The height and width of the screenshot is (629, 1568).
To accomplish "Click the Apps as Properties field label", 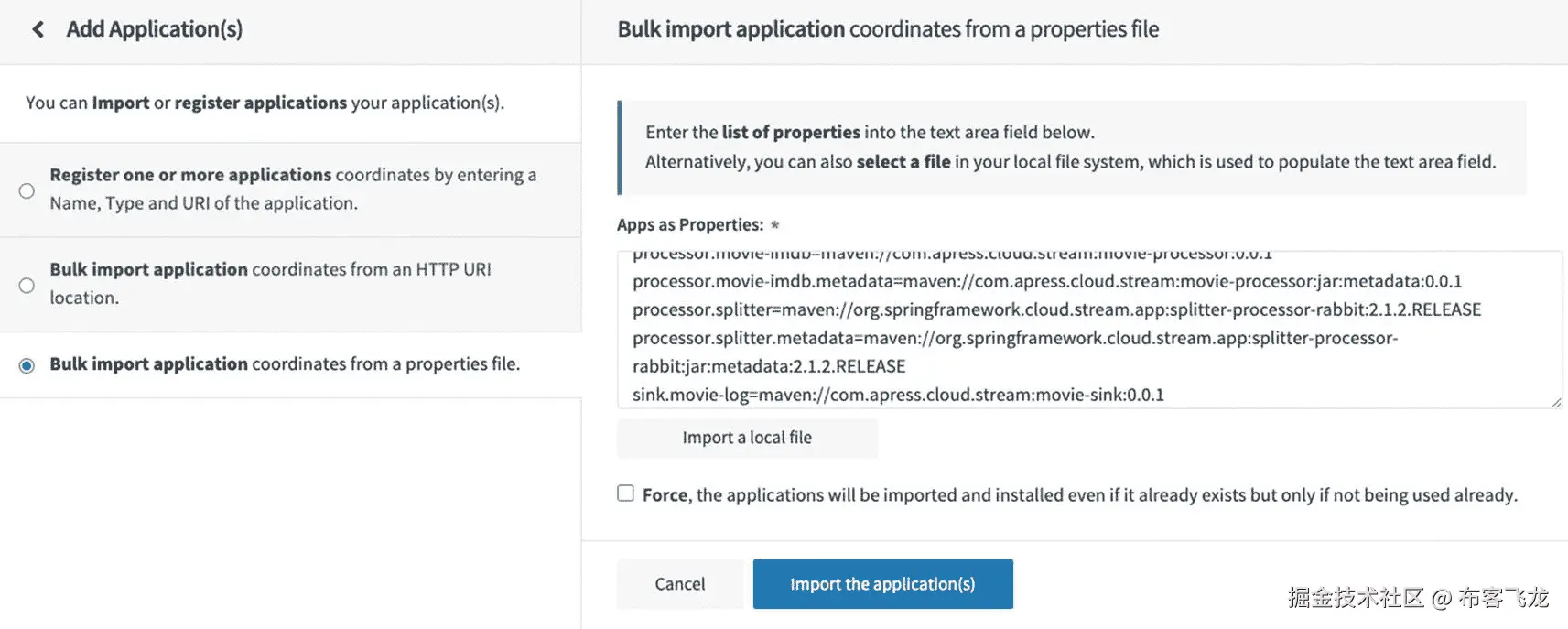I will click(690, 225).
